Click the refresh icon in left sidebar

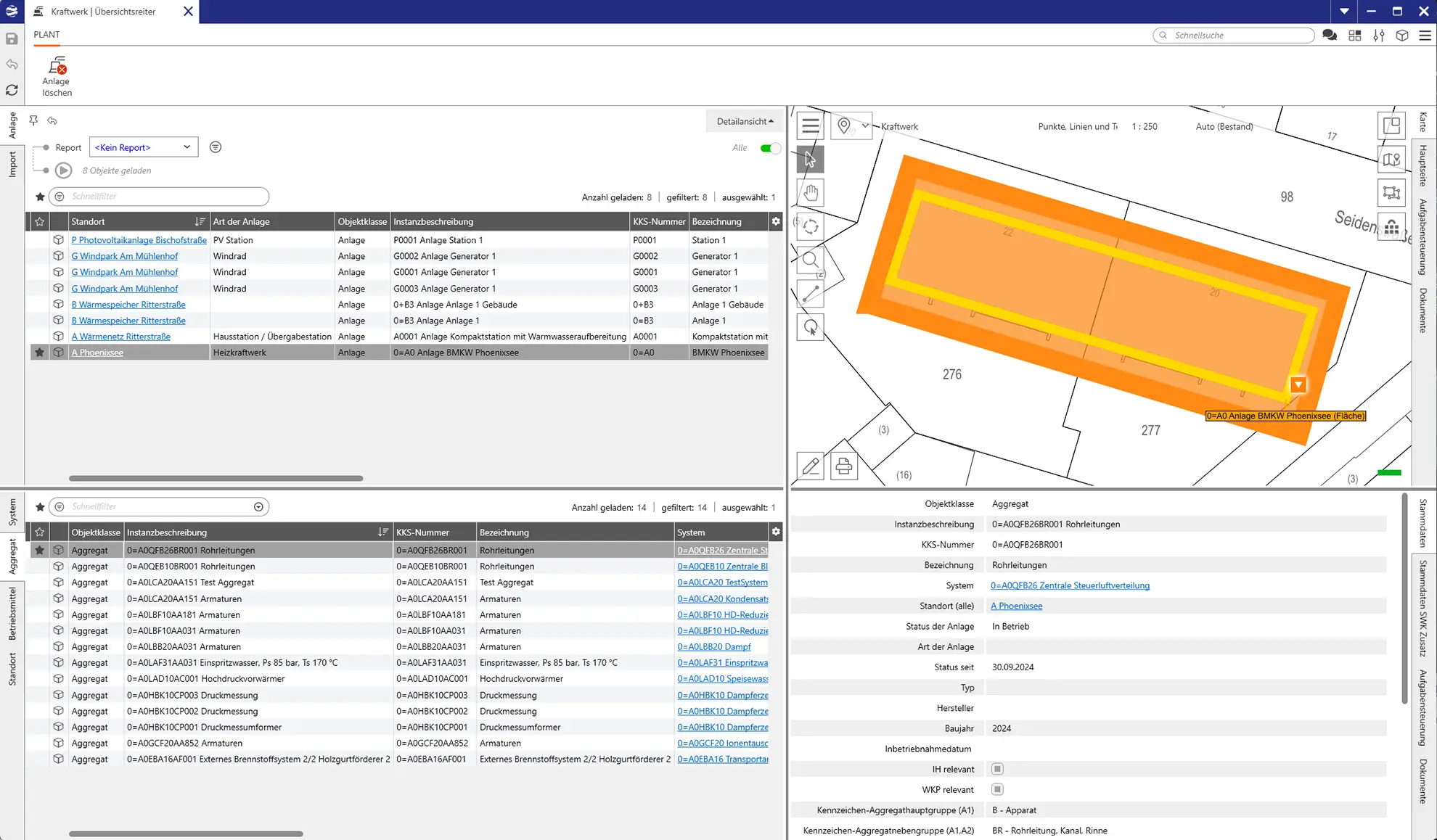12,90
